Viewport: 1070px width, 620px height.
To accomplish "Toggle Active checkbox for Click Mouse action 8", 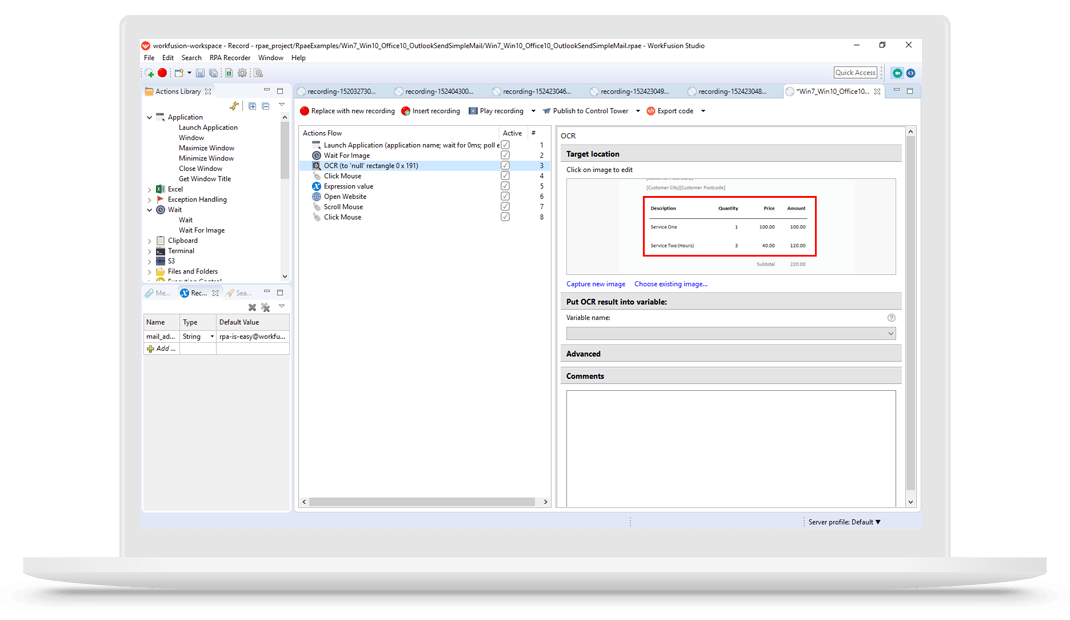I will coord(506,217).
